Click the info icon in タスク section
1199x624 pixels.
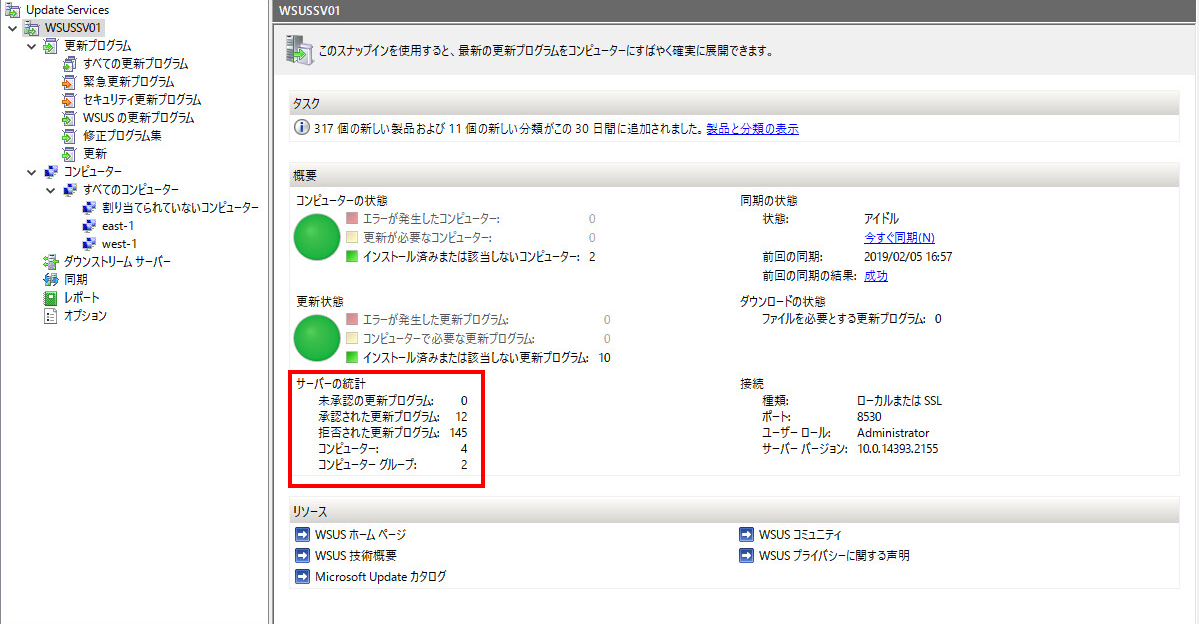point(301,129)
